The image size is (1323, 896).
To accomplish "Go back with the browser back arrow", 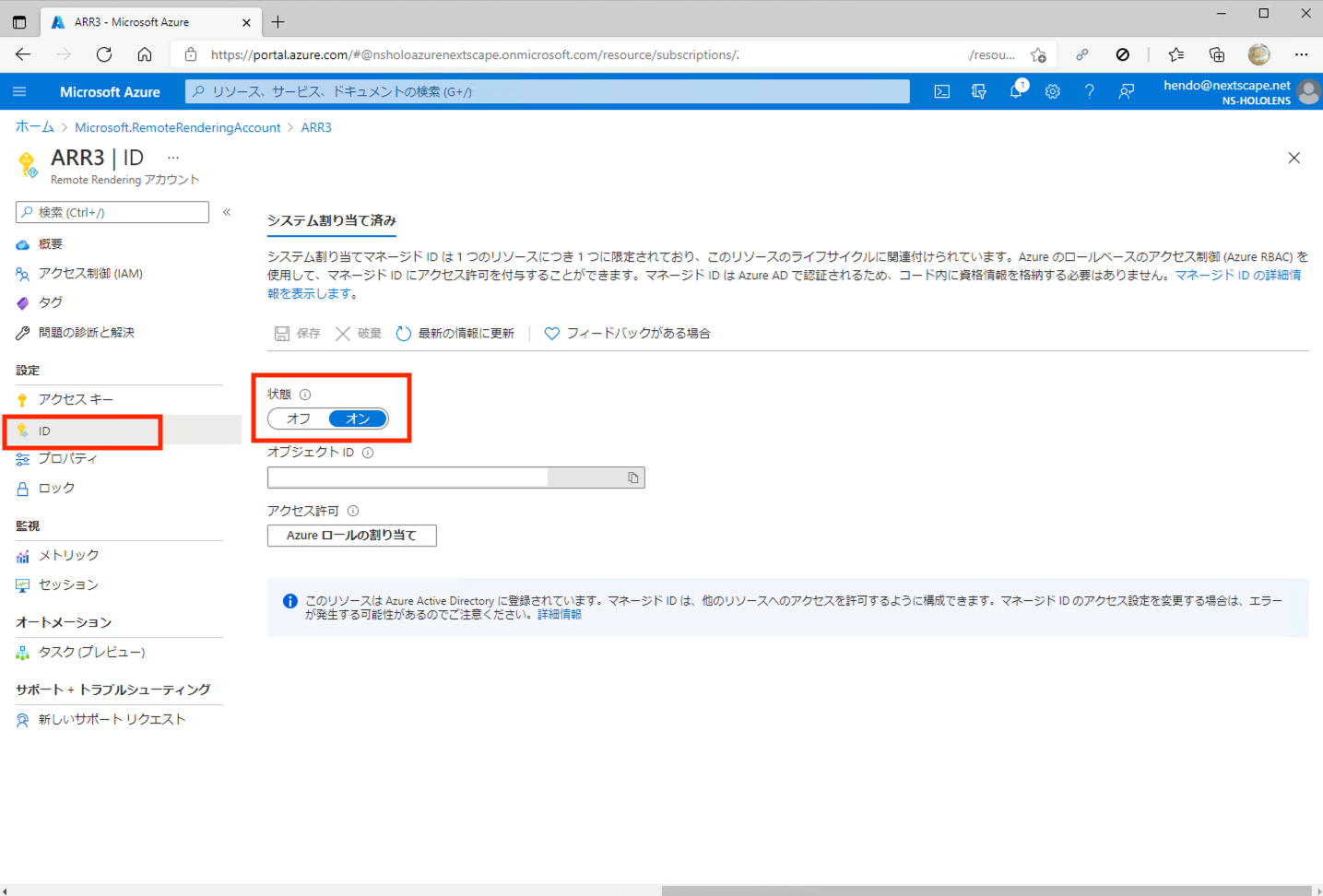I will tap(23, 54).
